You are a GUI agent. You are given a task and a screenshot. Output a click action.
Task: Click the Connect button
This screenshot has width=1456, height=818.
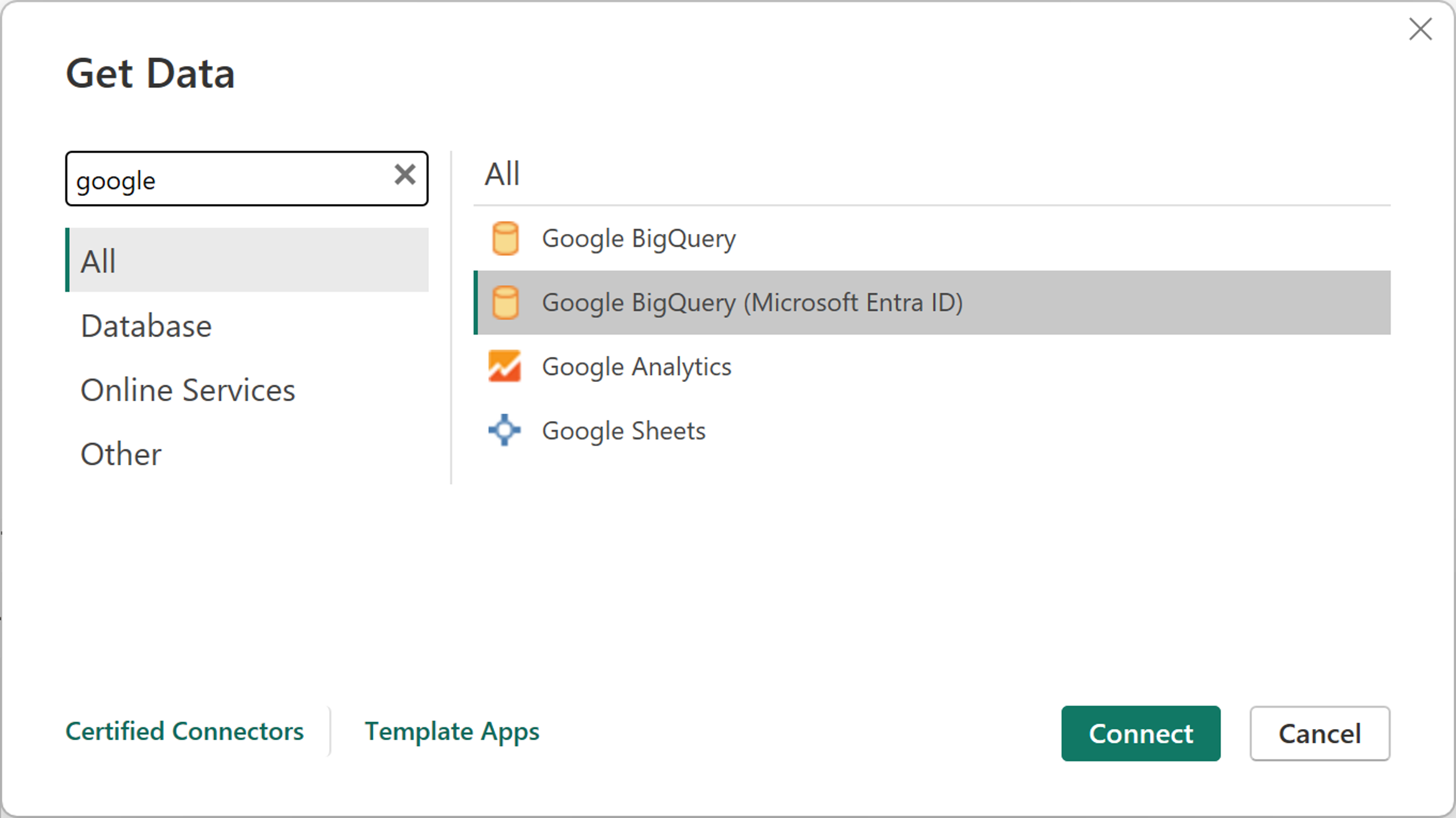[x=1141, y=733]
